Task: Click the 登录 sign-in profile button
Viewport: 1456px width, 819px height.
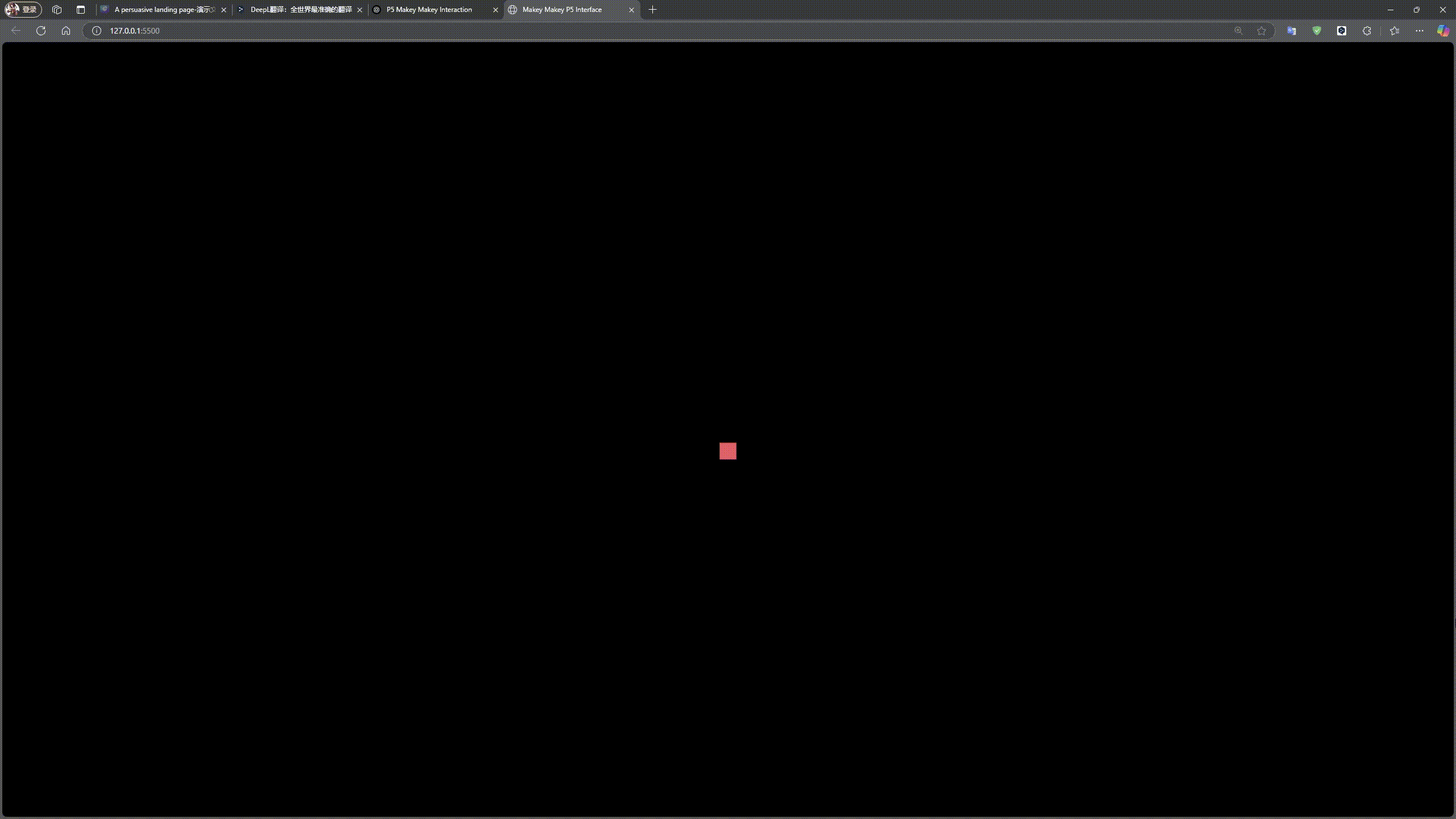Action: click(23, 9)
